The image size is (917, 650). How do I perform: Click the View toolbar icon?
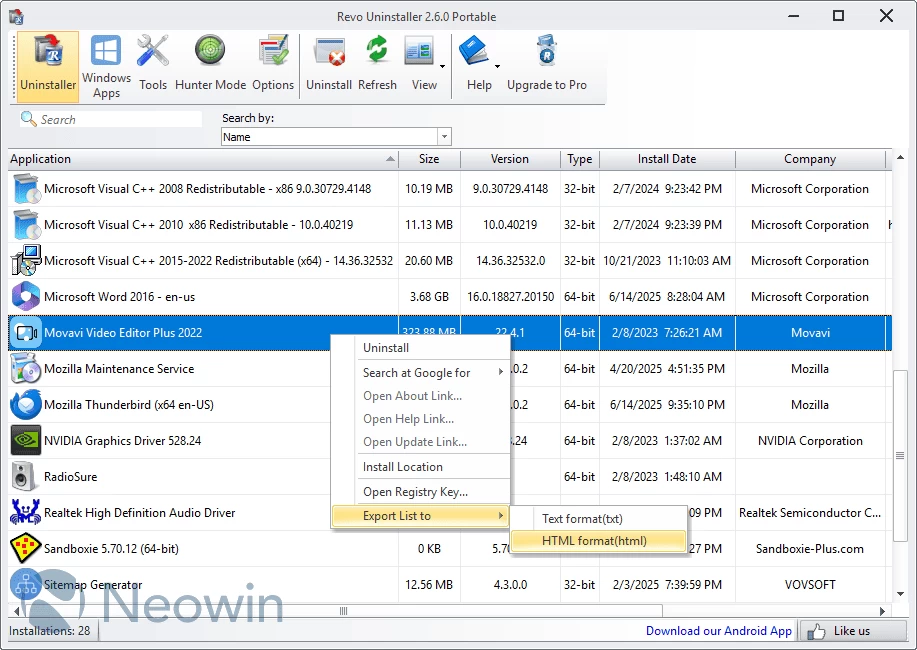[419, 50]
